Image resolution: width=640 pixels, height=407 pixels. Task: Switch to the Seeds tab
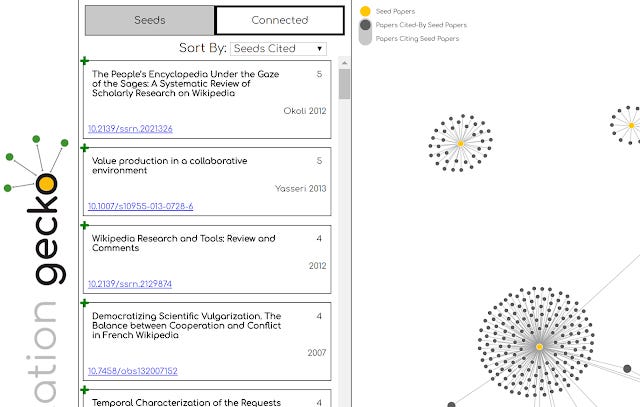149,20
